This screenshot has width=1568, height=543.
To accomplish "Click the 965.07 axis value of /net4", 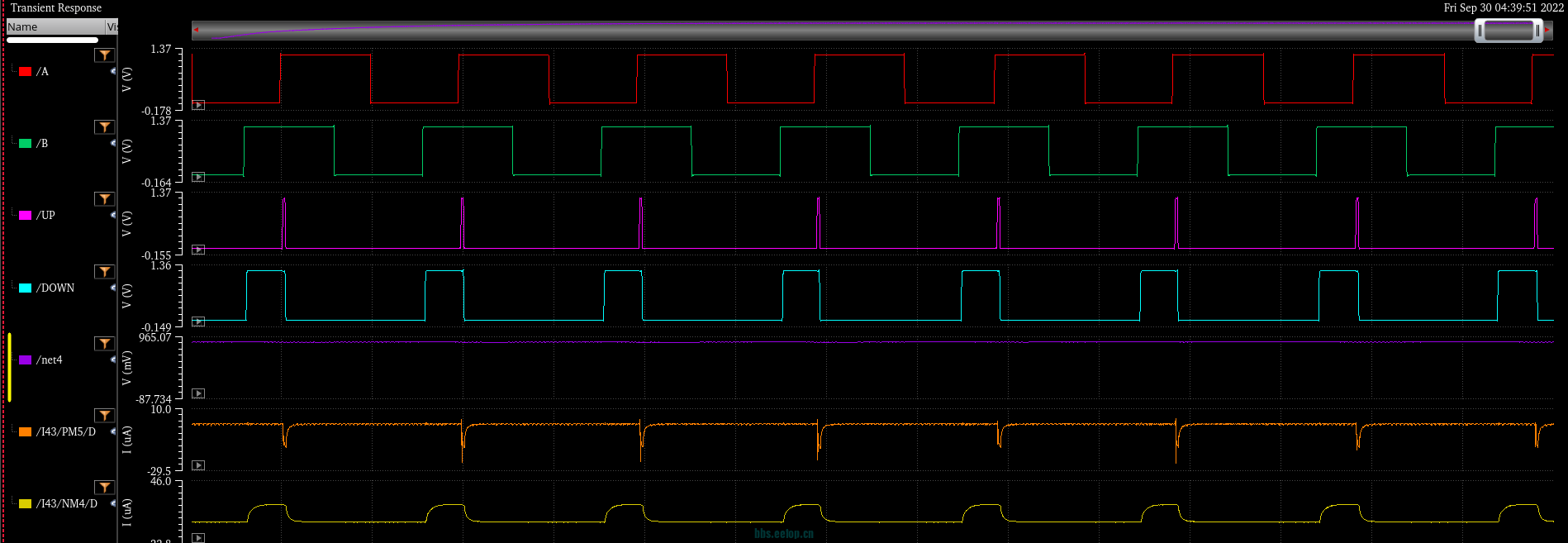I will click(155, 337).
